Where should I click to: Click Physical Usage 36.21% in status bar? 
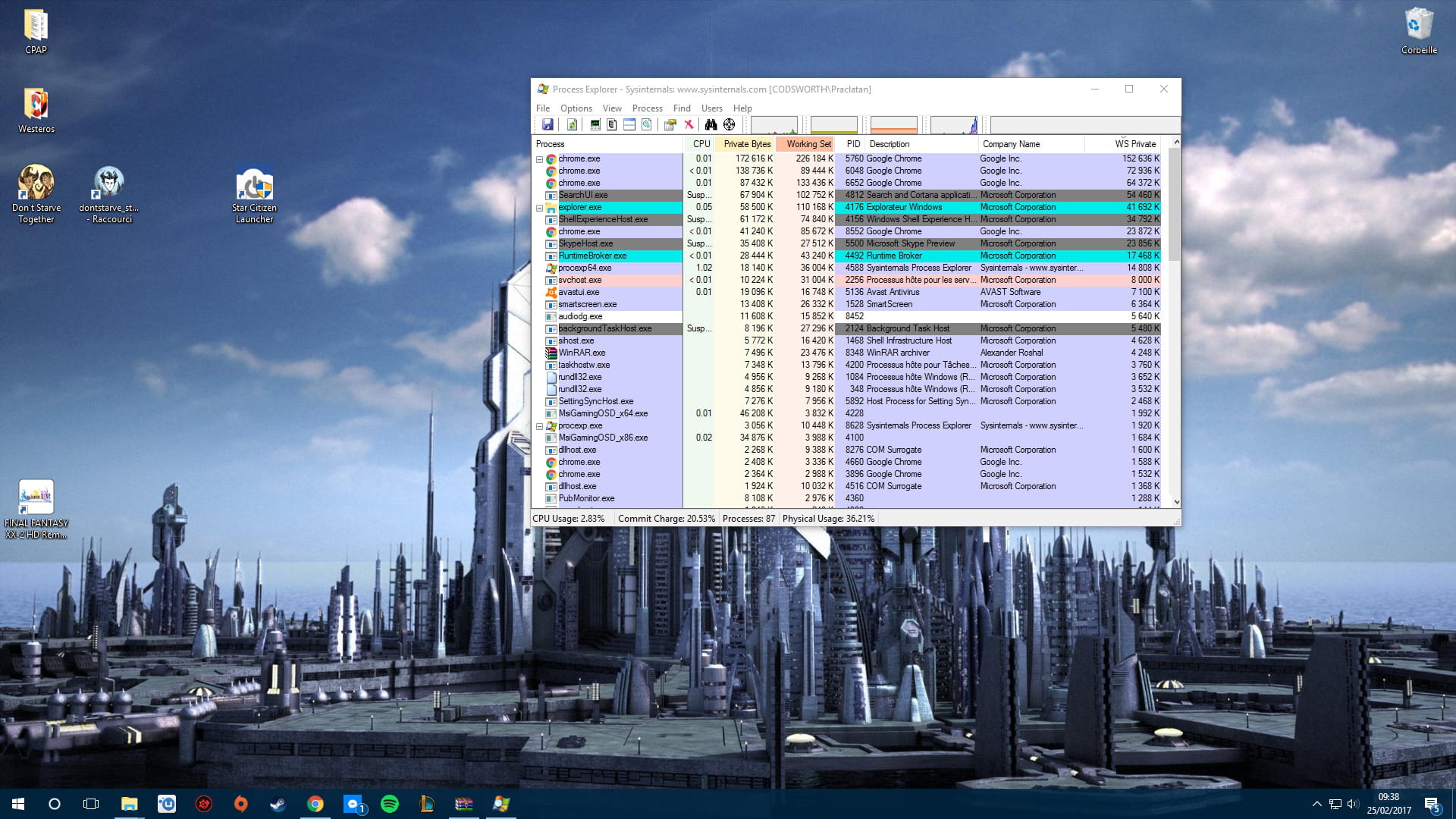tap(828, 519)
